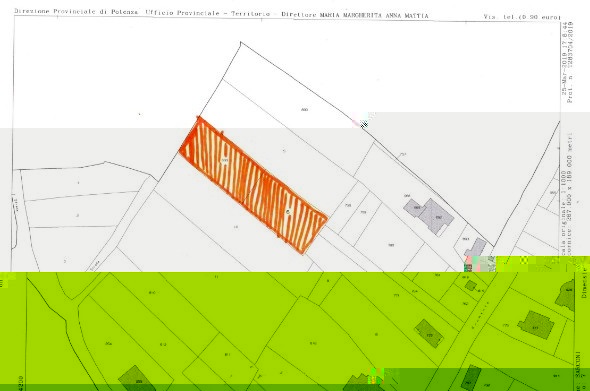Select parcel 1 in the left-side lots

(x=78, y=183)
